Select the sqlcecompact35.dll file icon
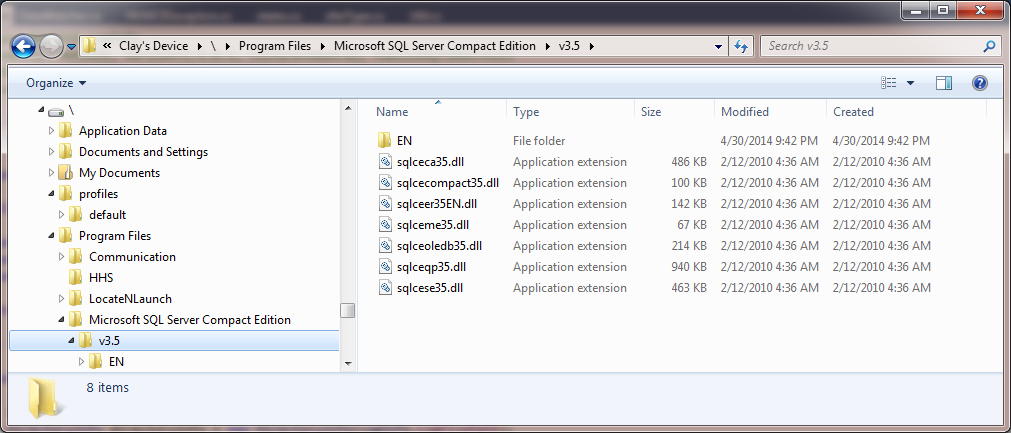Screen dimensions: 1011x433 point(385,183)
